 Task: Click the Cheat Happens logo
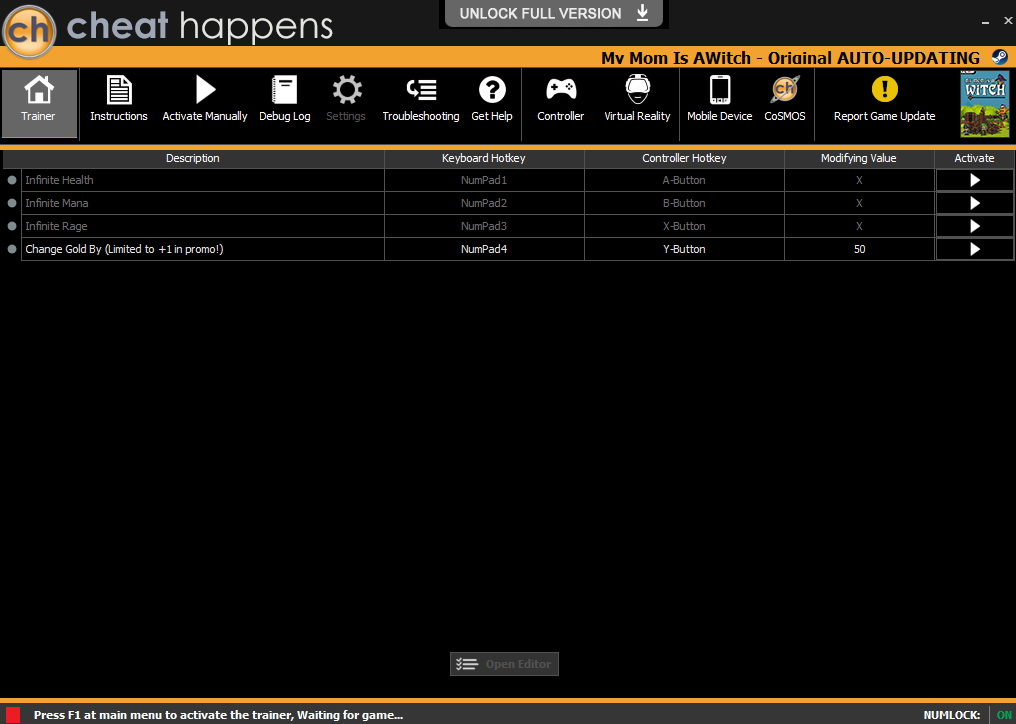[x=29, y=30]
